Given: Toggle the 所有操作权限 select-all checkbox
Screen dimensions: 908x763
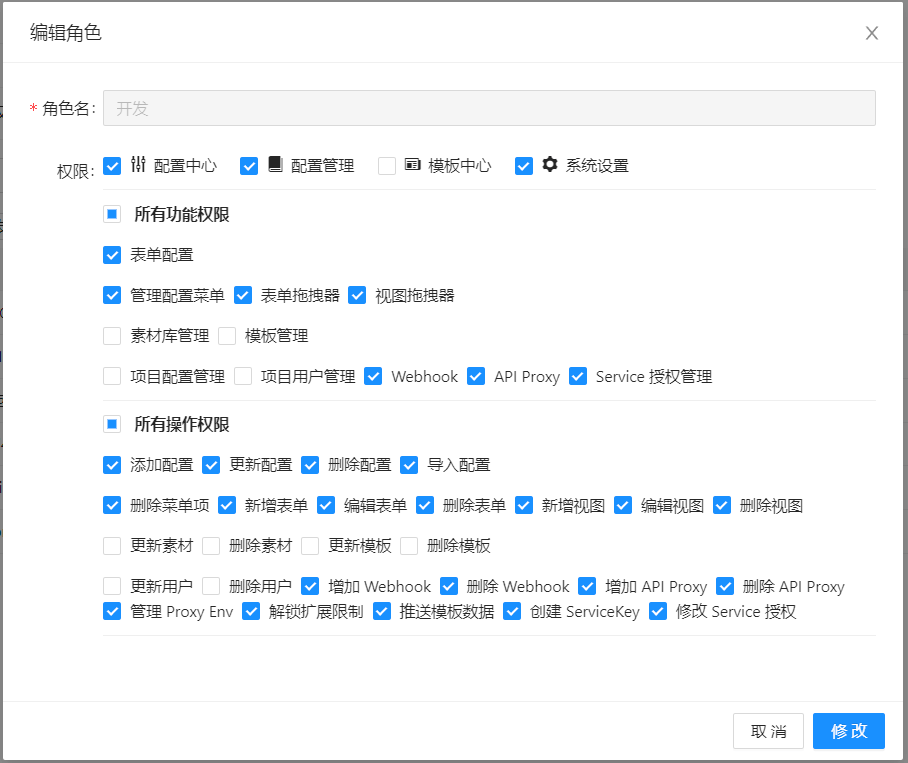Looking at the screenshot, I should pyautogui.click(x=112, y=424).
